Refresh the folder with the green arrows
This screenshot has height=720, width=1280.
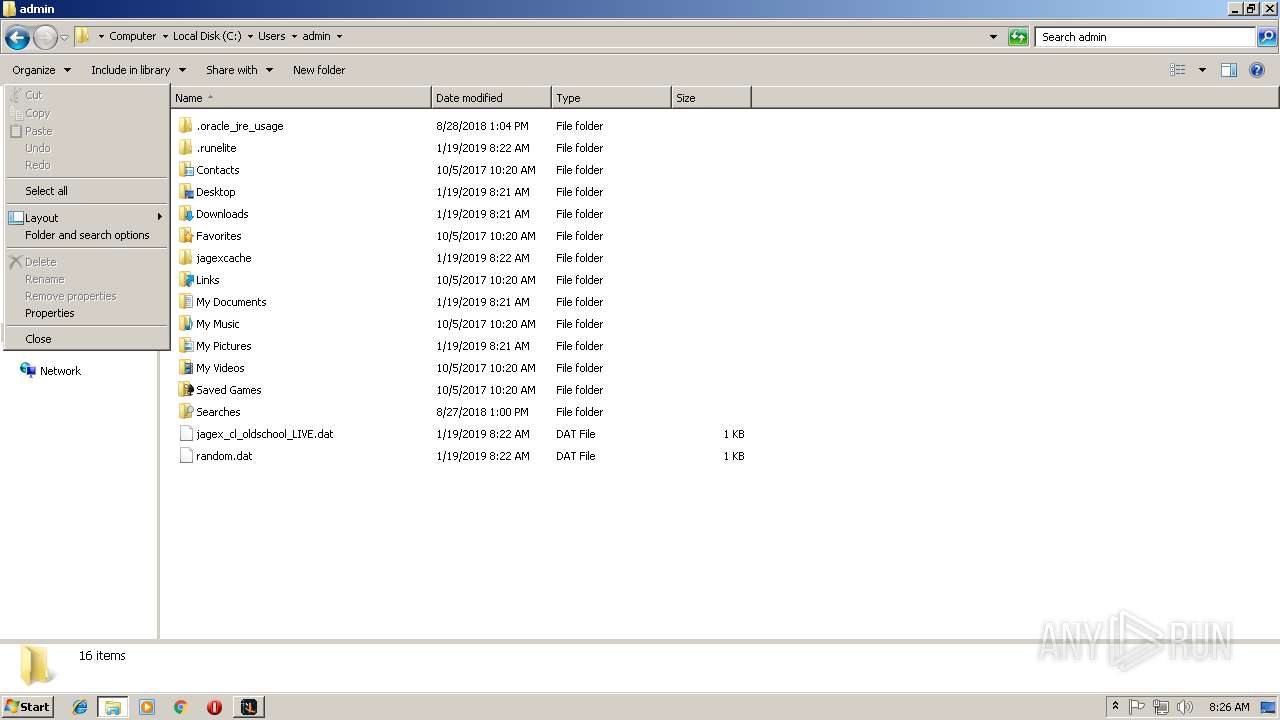[1018, 37]
